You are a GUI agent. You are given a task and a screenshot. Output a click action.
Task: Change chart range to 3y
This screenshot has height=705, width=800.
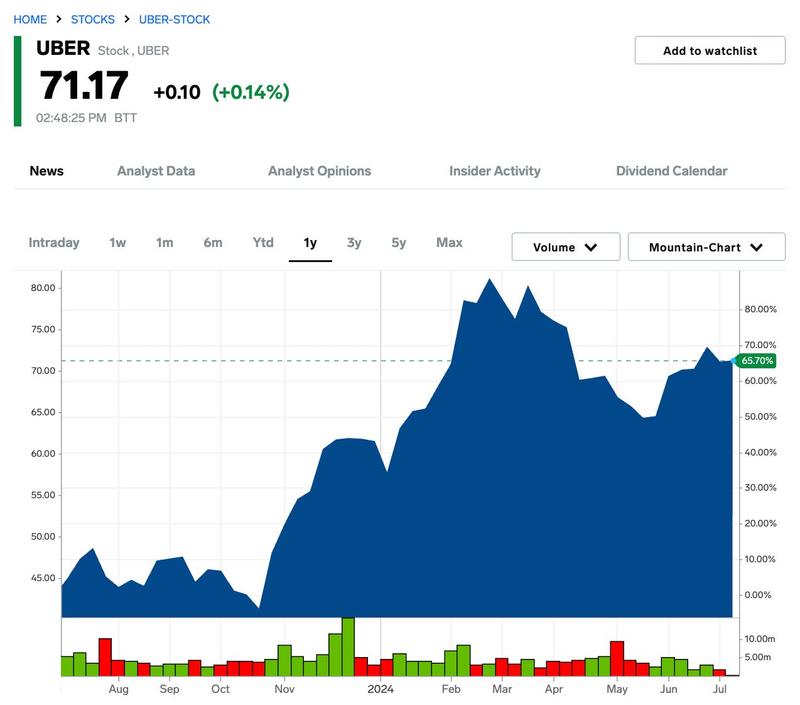[354, 243]
